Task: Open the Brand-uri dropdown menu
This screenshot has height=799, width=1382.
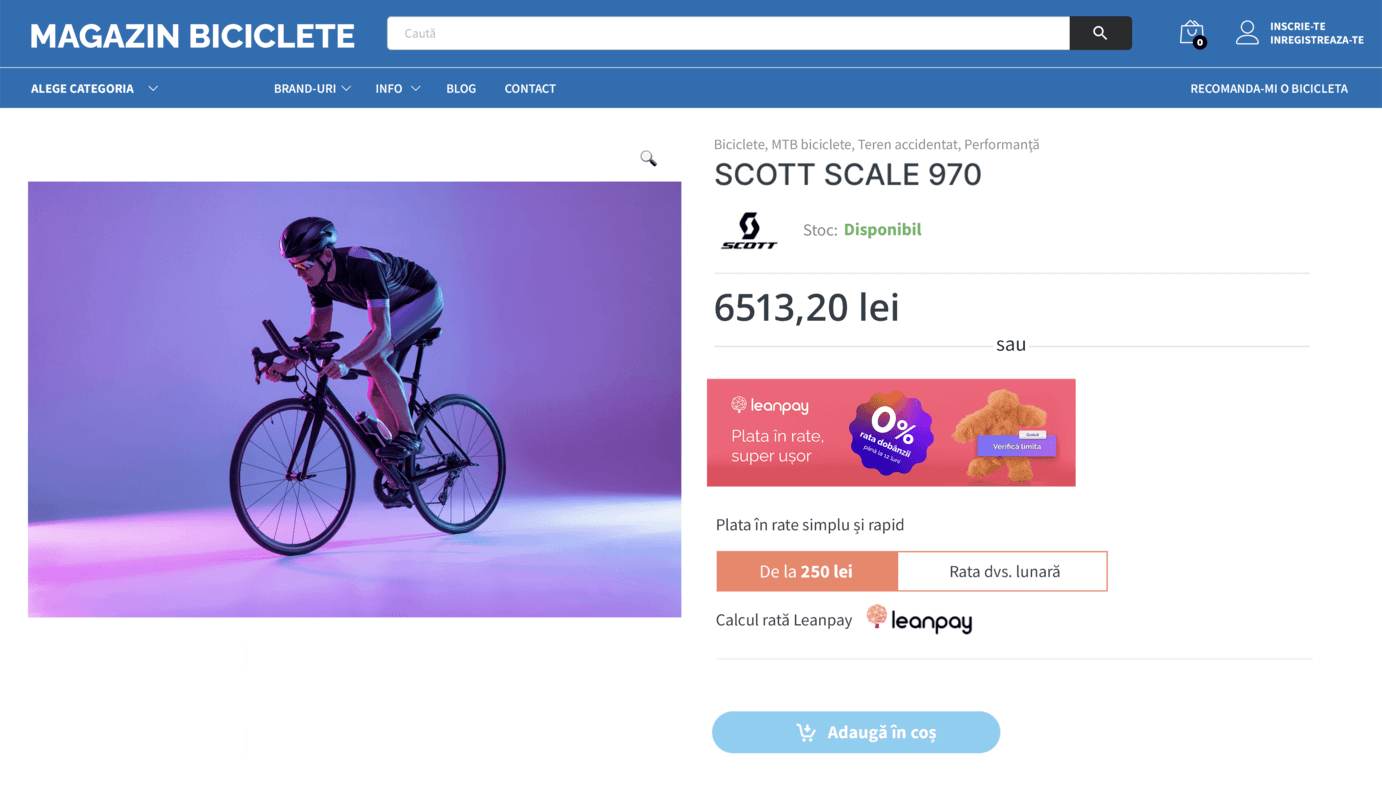Action: pos(312,88)
